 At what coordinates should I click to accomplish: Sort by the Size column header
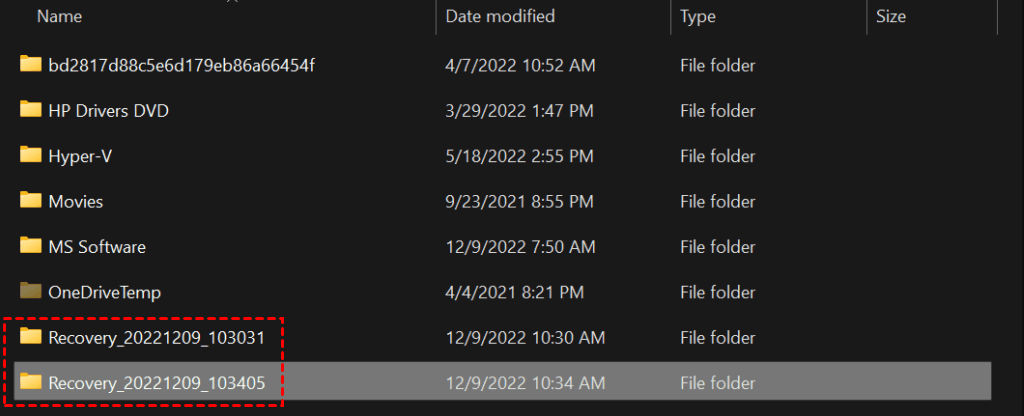pos(890,16)
